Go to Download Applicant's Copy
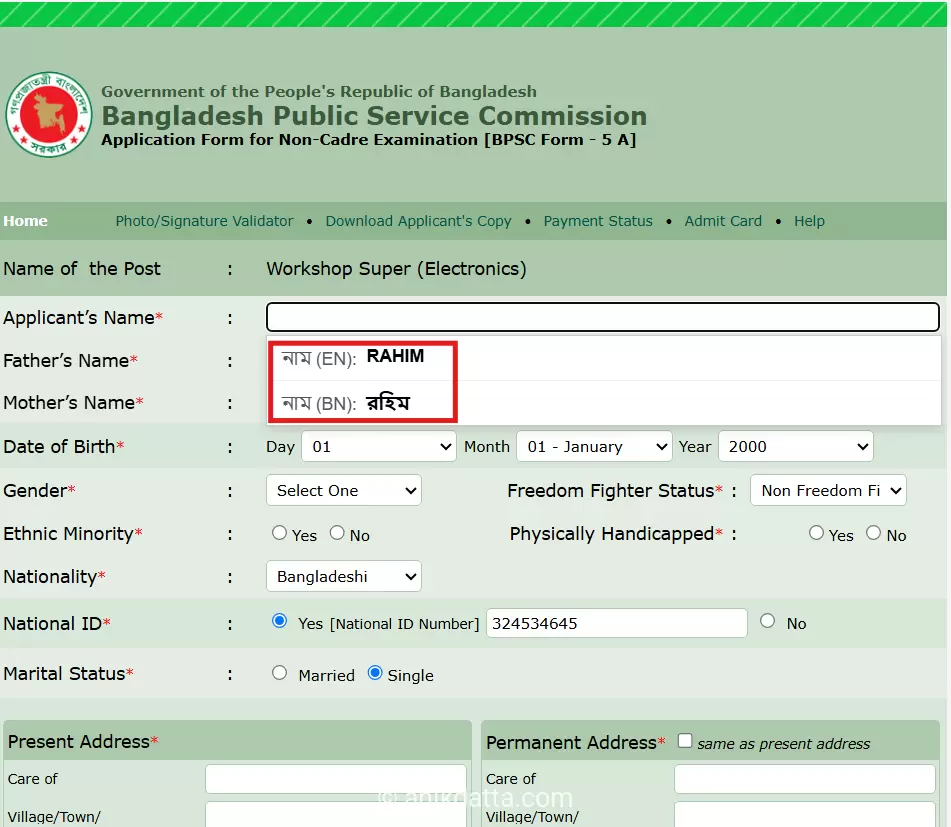The image size is (951, 827). pyautogui.click(x=418, y=221)
